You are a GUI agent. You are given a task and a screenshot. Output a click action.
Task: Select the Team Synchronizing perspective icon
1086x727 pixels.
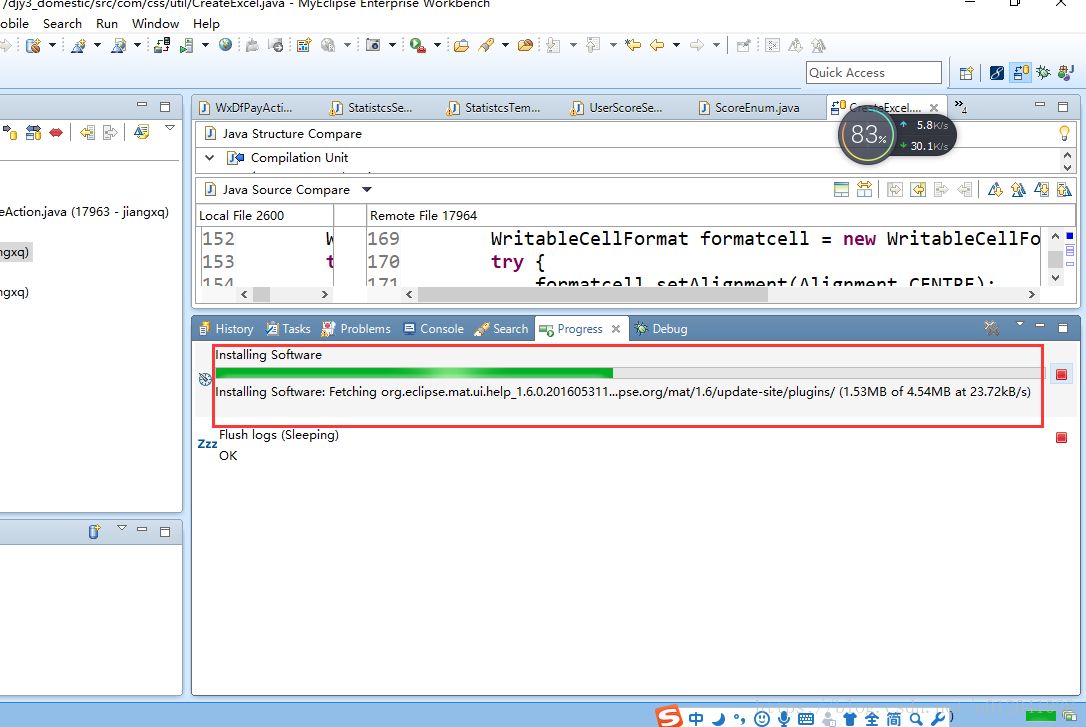coord(1020,72)
